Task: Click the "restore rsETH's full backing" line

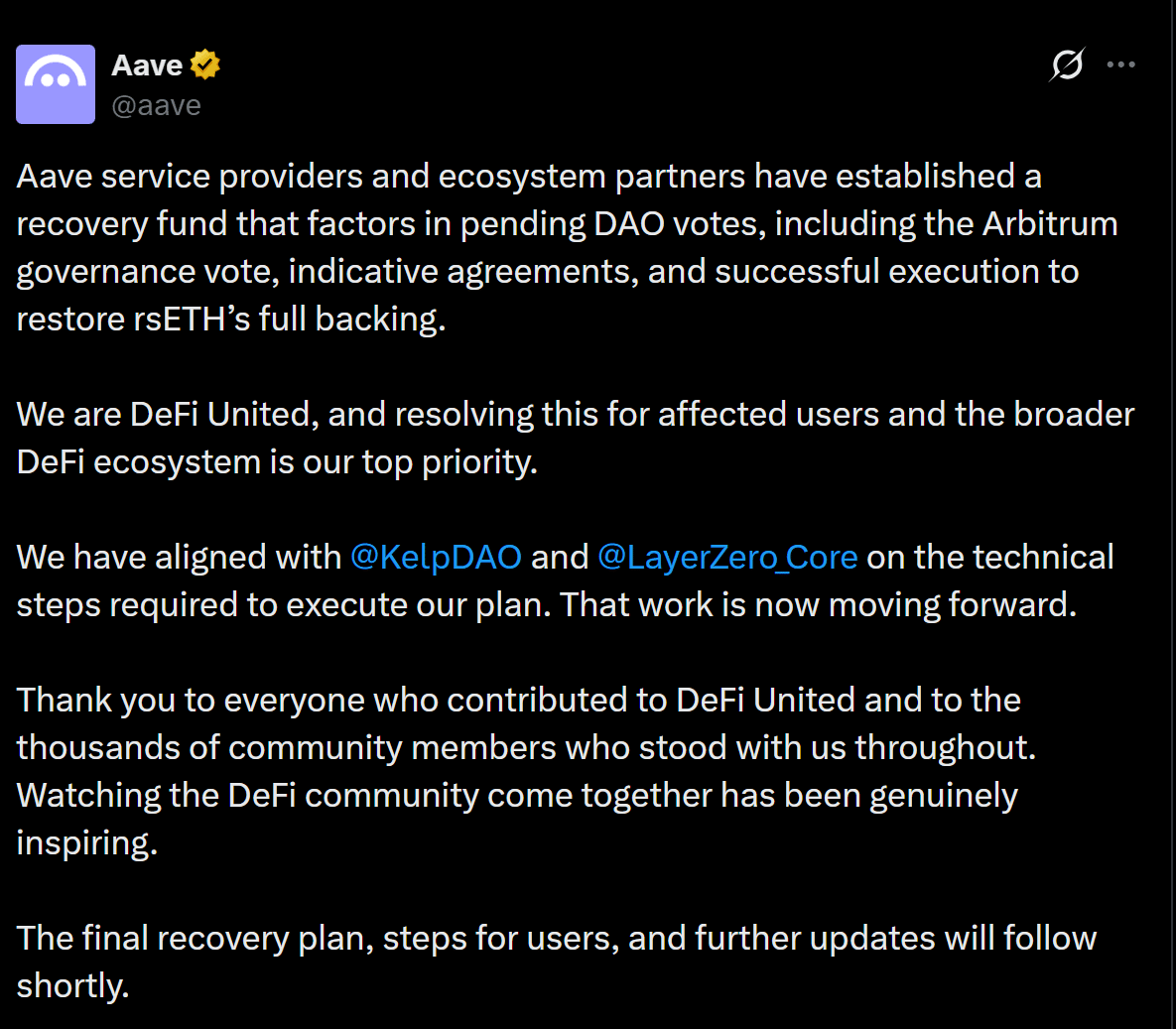Action: [231, 320]
